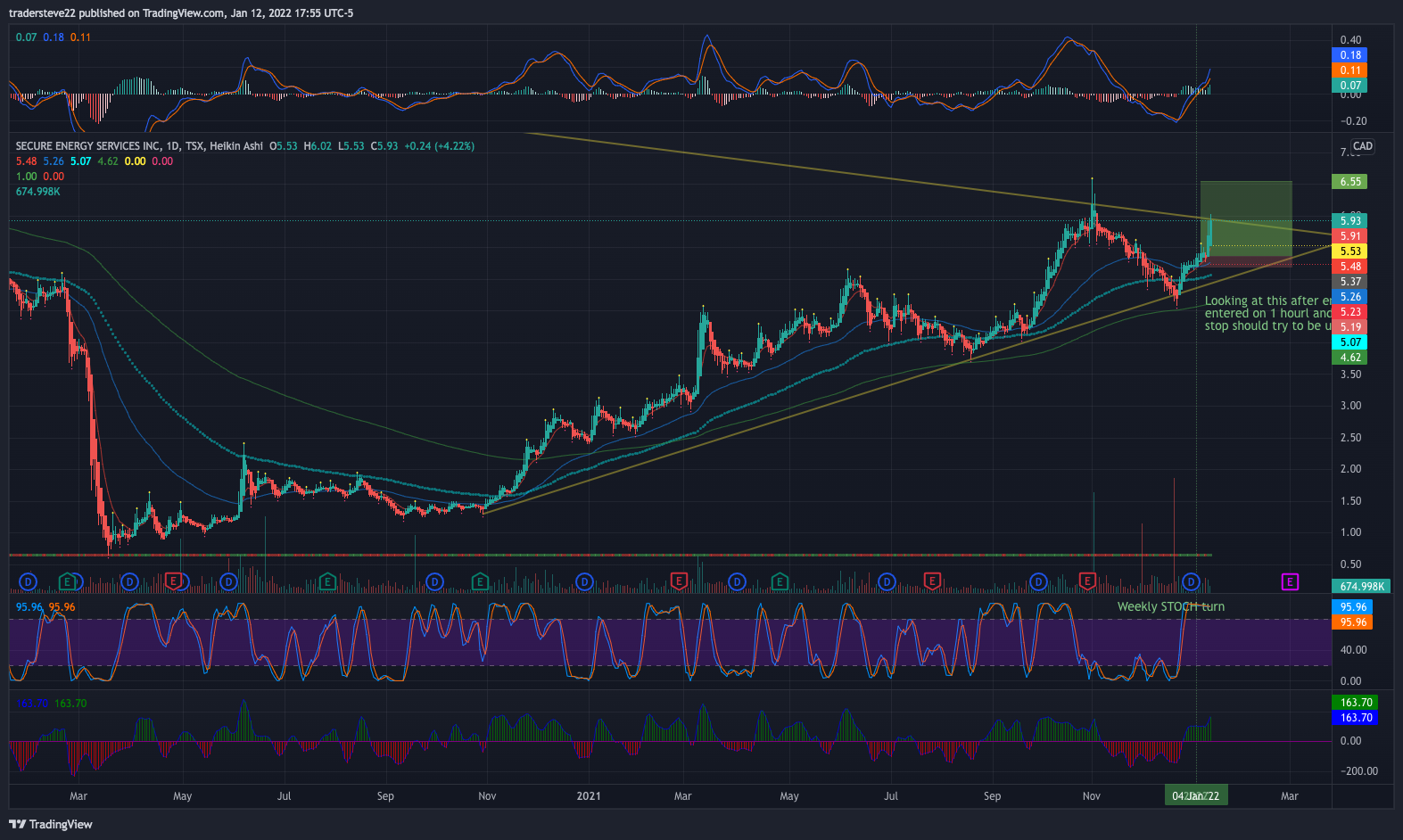The width and height of the screenshot is (1403, 840).
Task: Click the 'Weekly STOCH turn' annotation text
Action: (x=1170, y=606)
